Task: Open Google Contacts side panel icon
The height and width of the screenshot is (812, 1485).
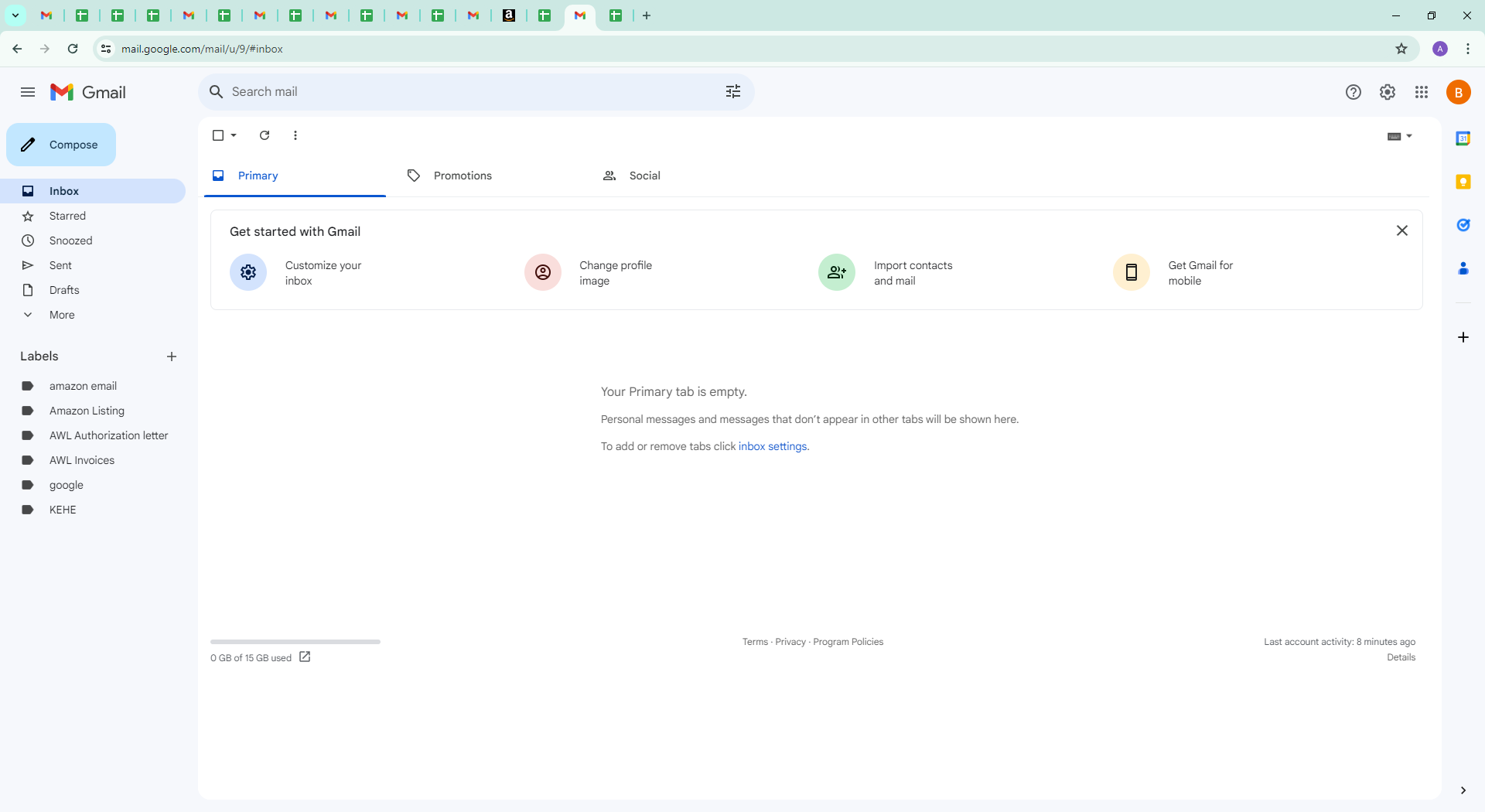Action: point(1463,268)
